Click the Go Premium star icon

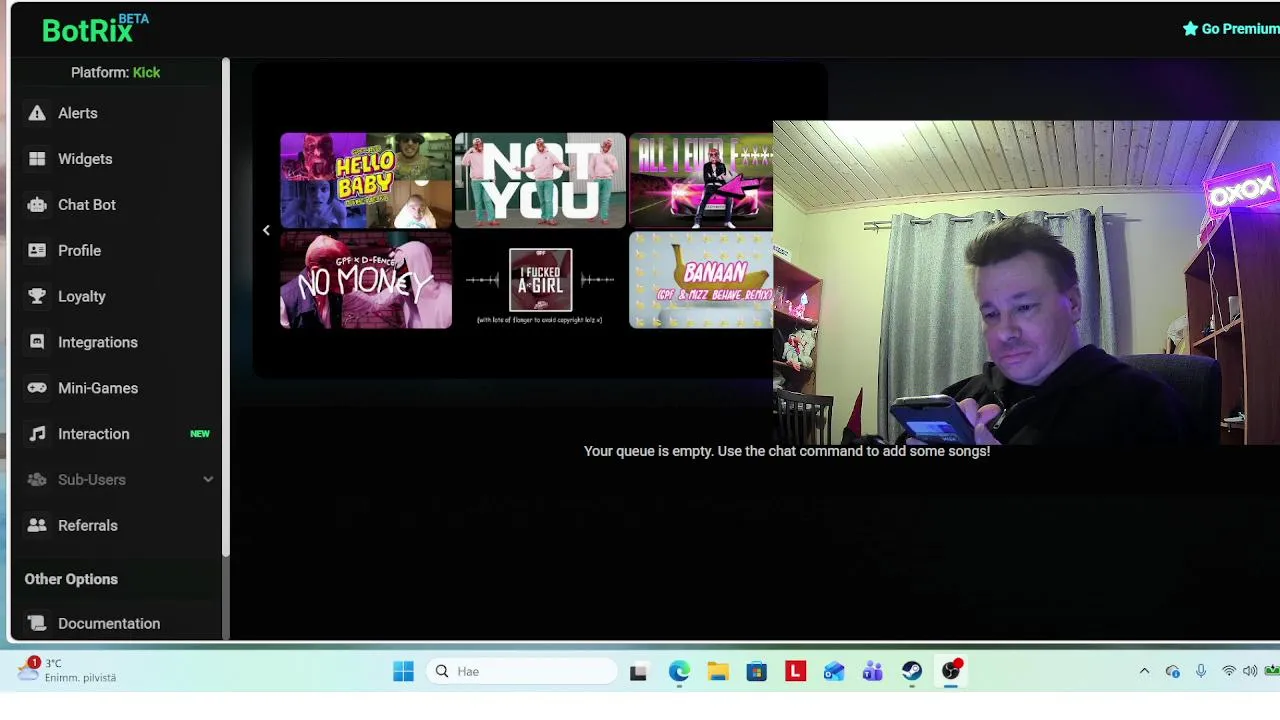coord(1190,29)
